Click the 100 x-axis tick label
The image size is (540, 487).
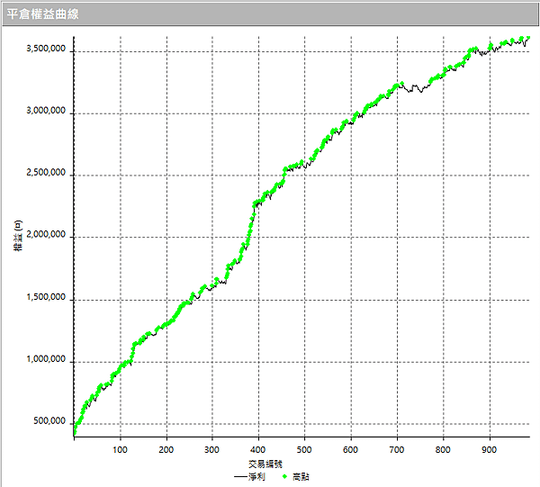(120, 449)
